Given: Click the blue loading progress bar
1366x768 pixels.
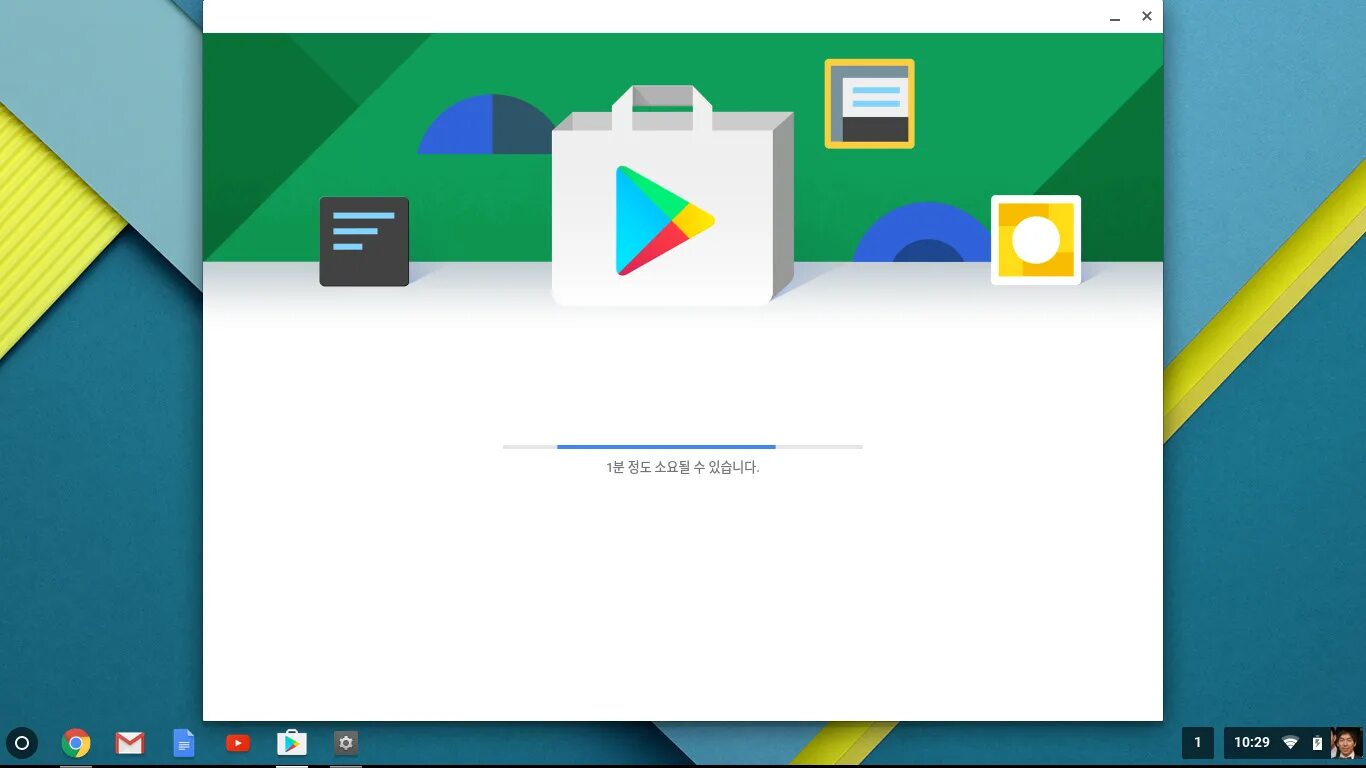Looking at the screenshot, I should [x=683, y=446].
